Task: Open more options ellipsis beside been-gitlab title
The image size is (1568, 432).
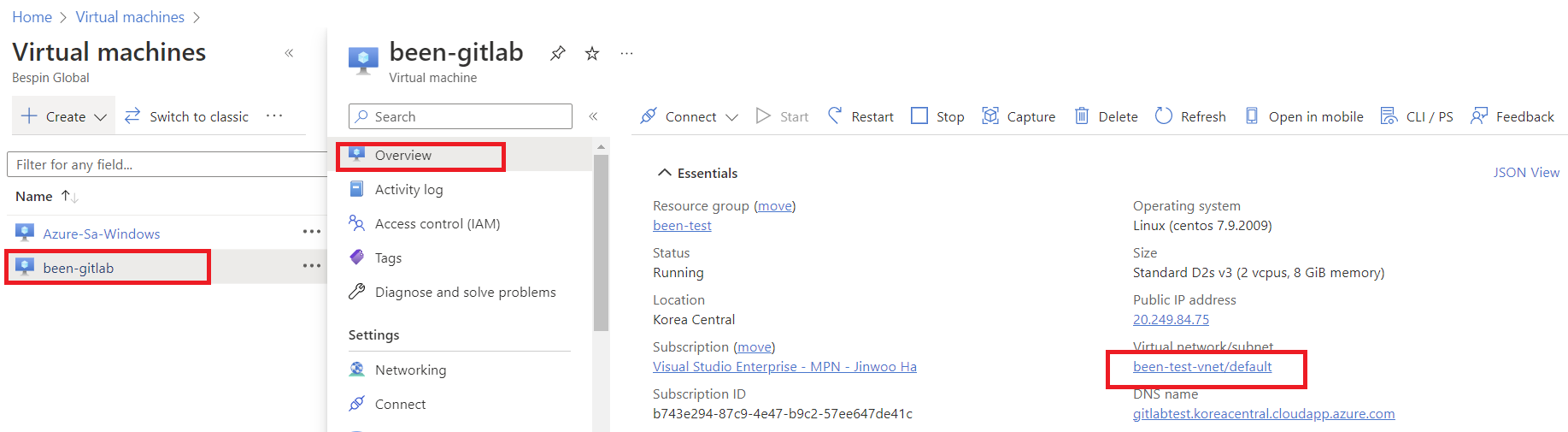Action: pyautogui.click(x=626, y=53)
